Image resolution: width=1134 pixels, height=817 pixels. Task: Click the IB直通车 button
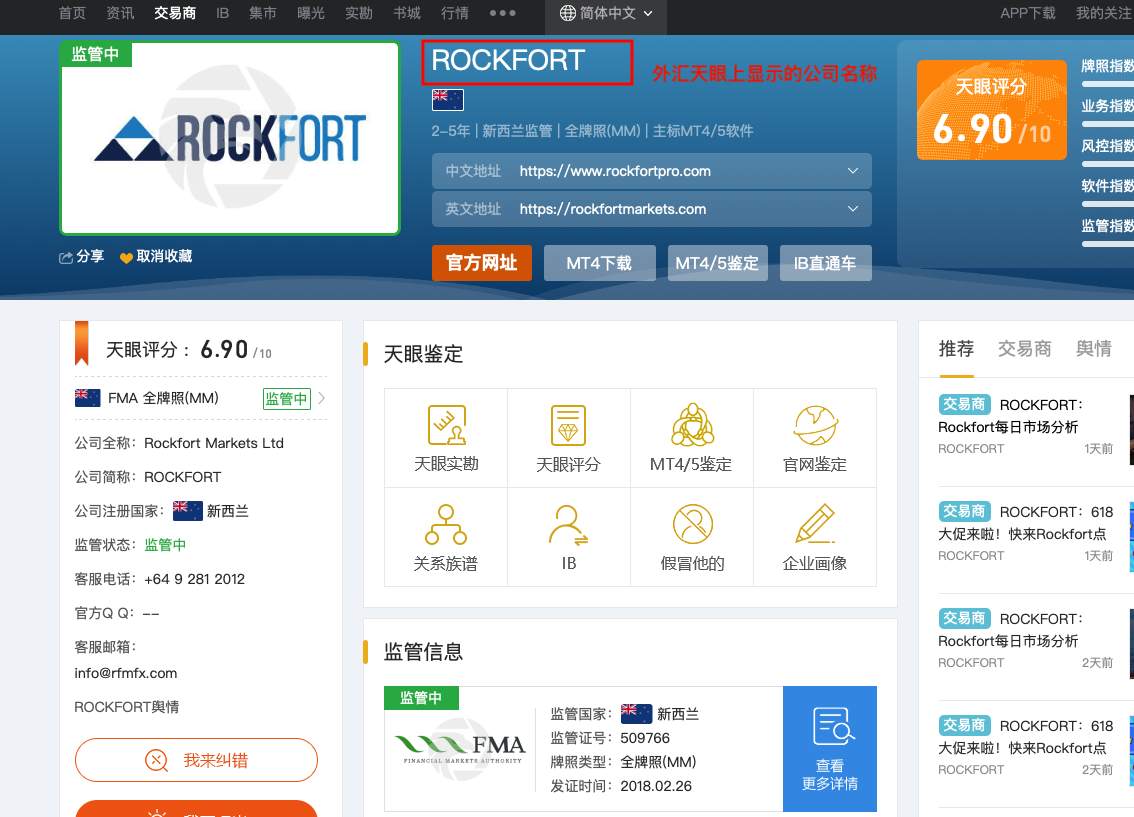click(825, 262)
